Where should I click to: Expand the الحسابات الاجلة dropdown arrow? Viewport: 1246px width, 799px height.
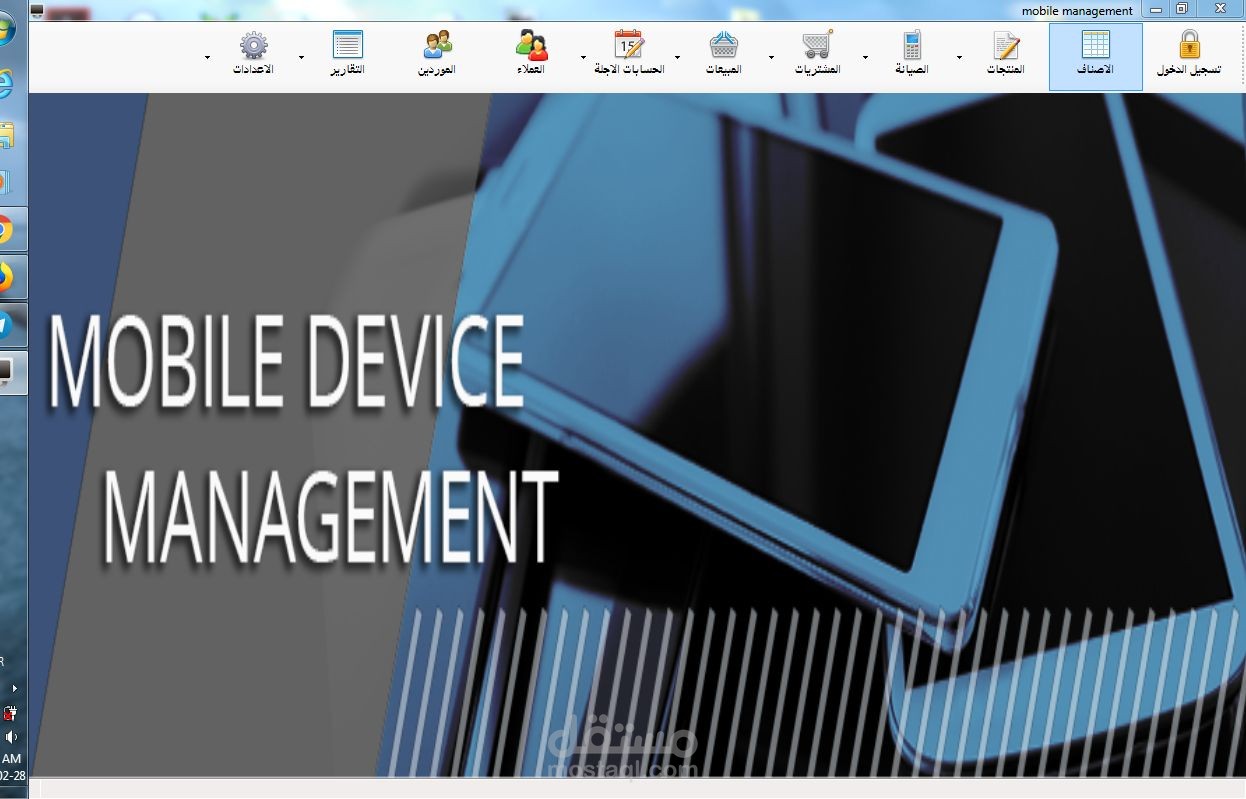[583, 58]
